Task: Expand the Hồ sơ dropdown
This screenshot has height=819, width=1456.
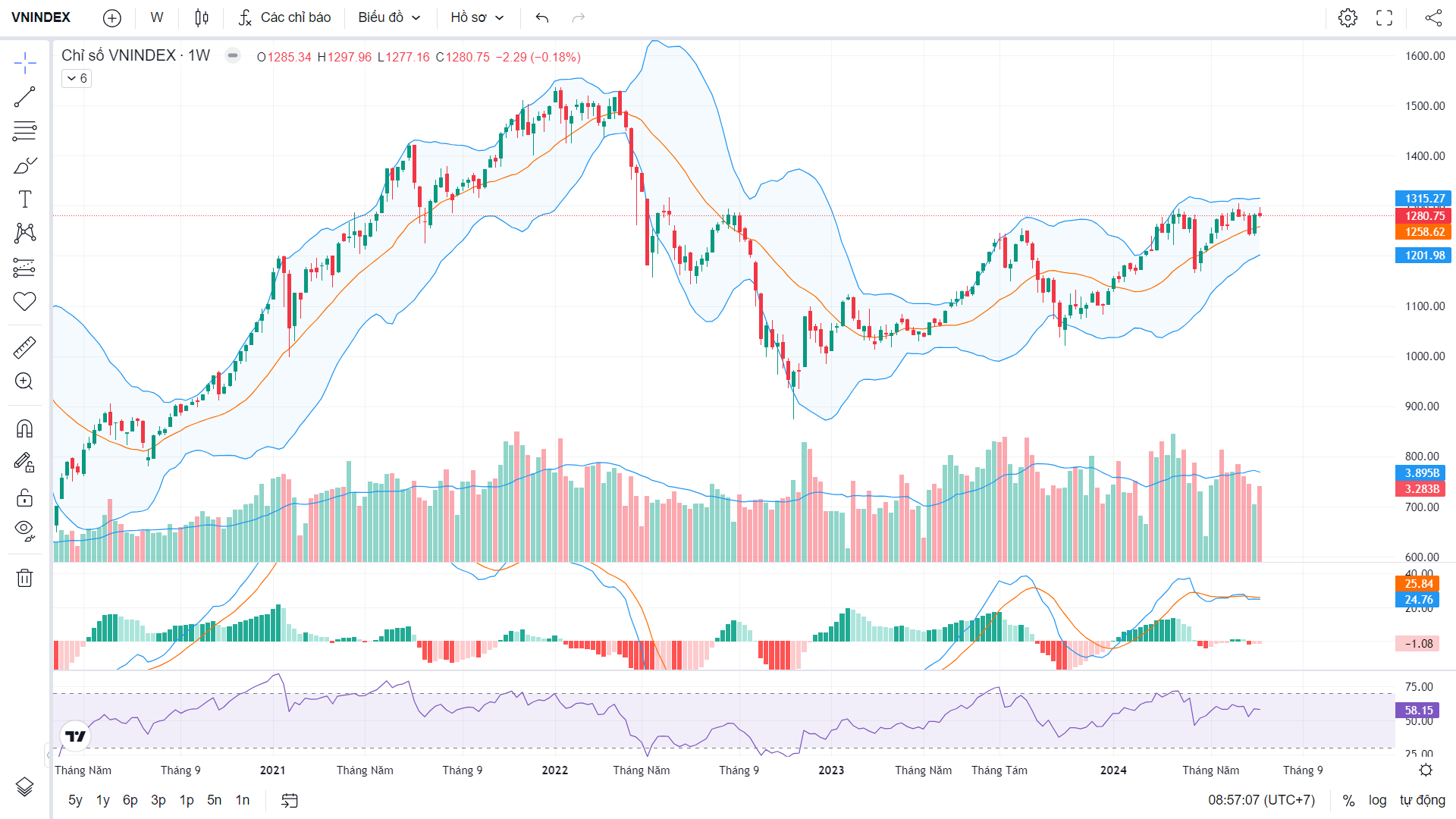Action: (477, 17)
